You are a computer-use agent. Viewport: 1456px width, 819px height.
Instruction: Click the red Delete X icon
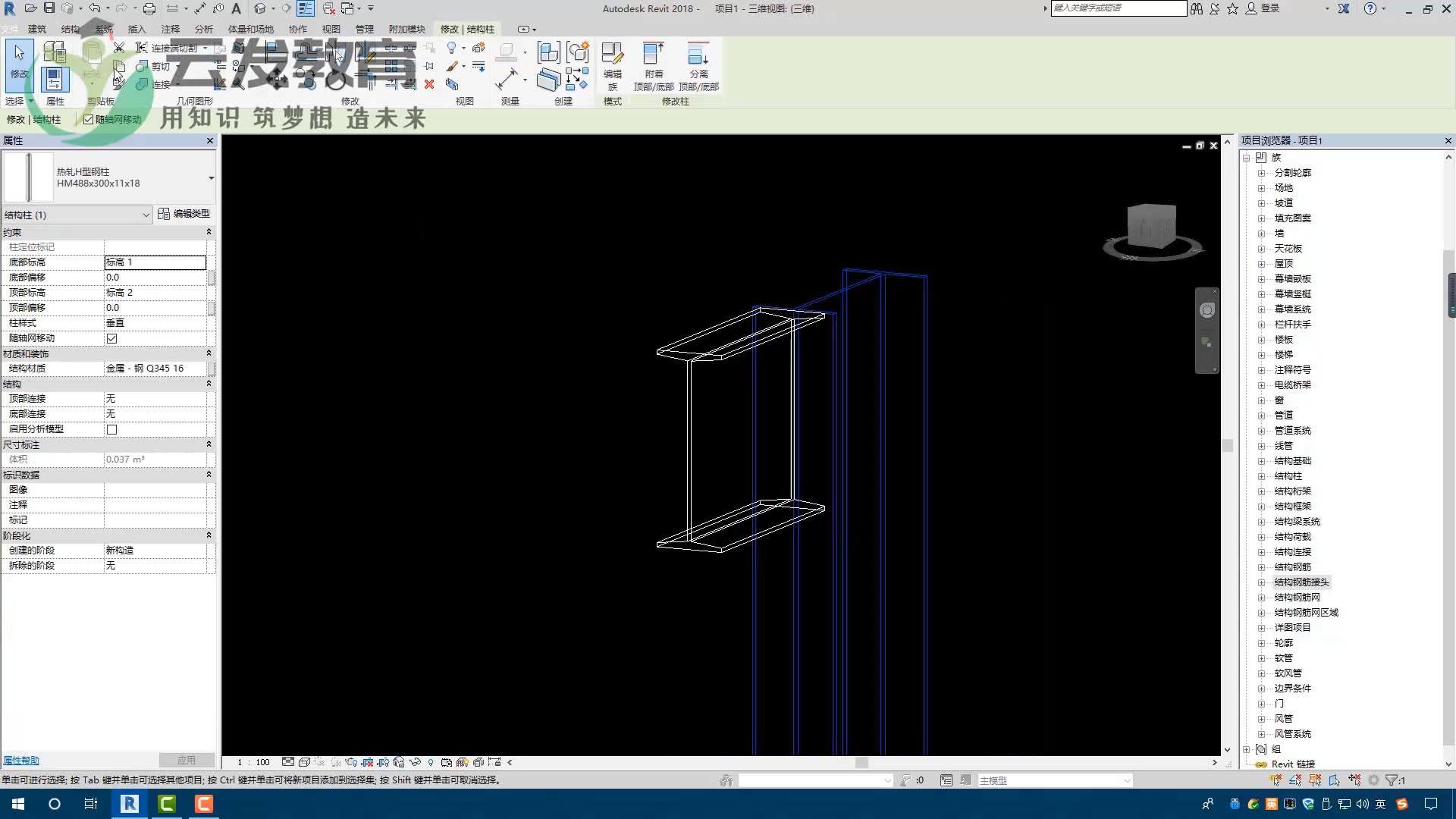(429, 84)
